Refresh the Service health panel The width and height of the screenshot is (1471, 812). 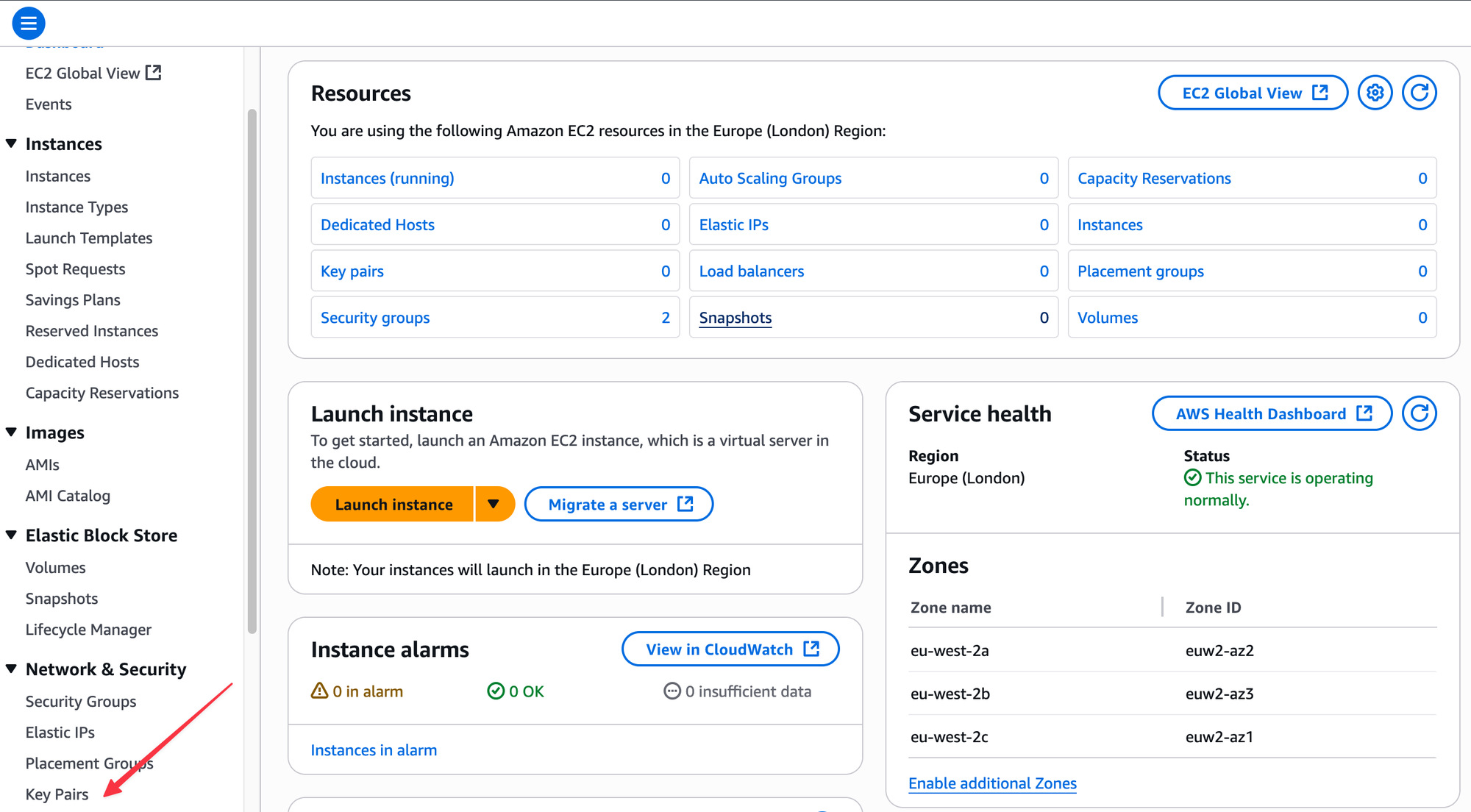coord(1419,413)
